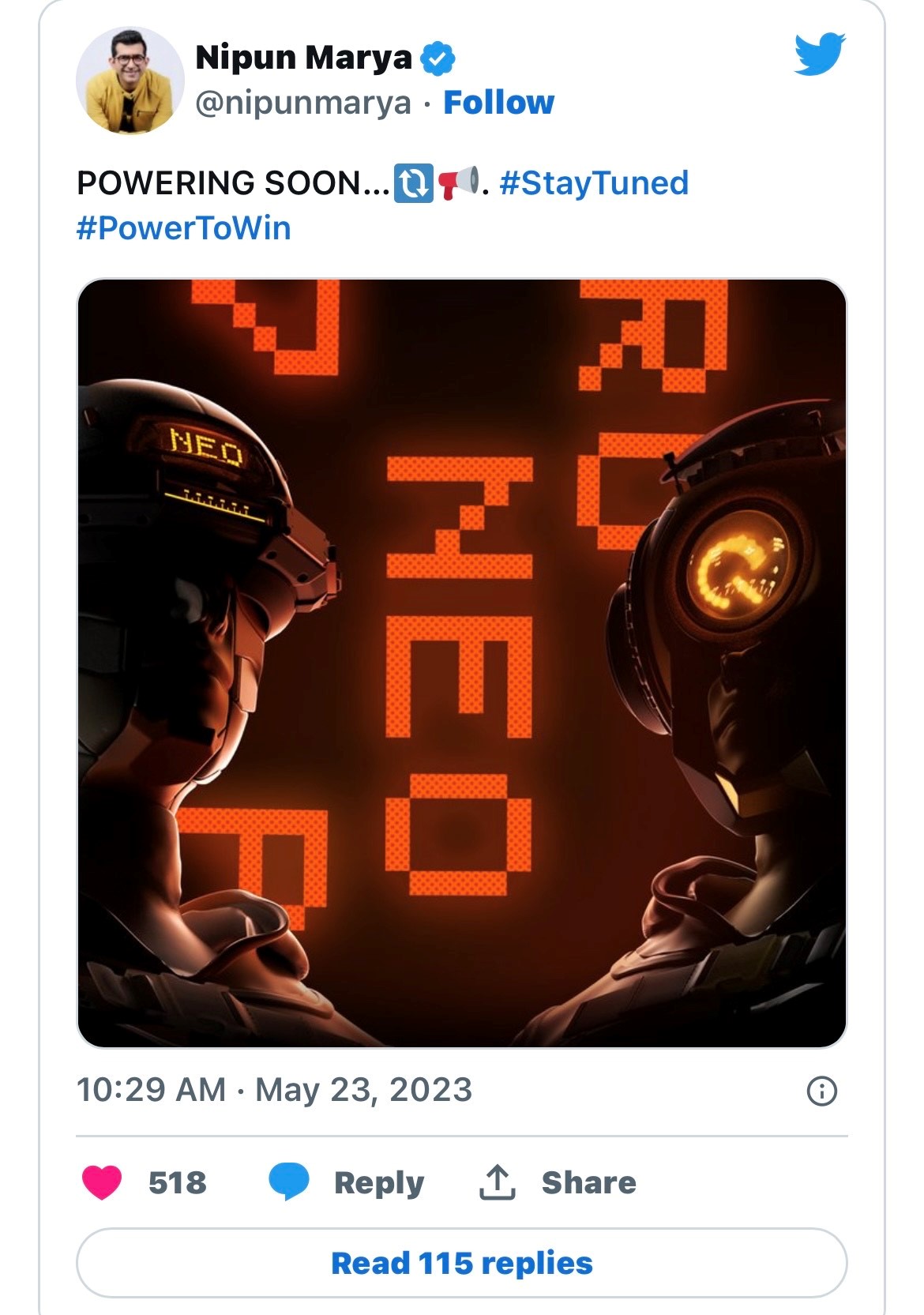
Task: Click the Twitter bird logo
Action: (820, 54)
